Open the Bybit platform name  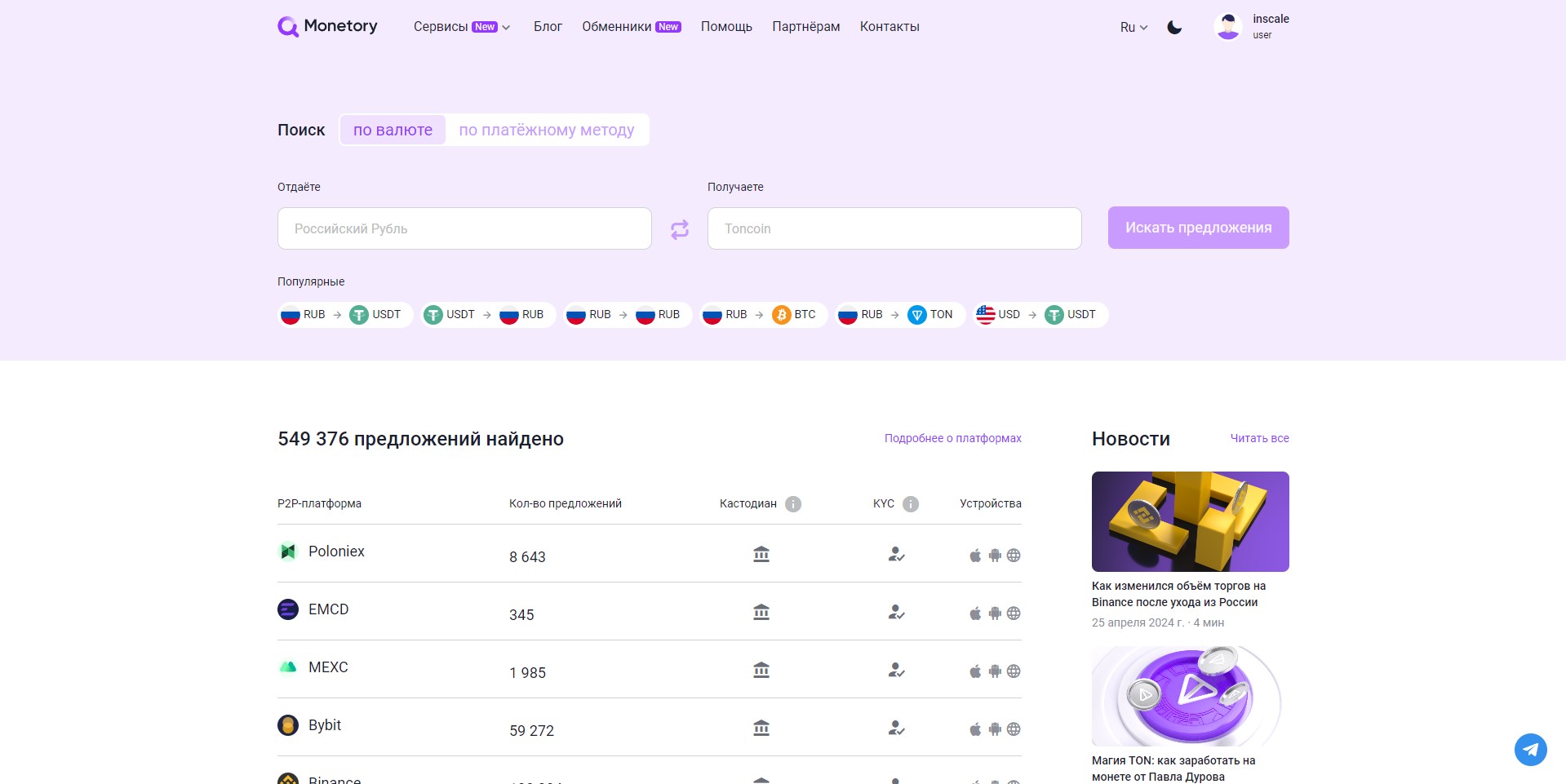[x=325, y=725]
